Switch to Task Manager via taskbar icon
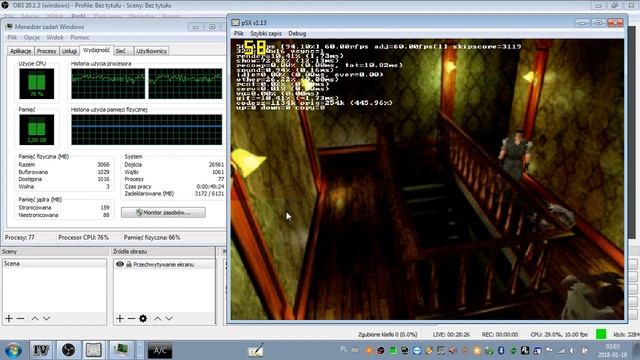640x360 pixels. pos(121,350)
